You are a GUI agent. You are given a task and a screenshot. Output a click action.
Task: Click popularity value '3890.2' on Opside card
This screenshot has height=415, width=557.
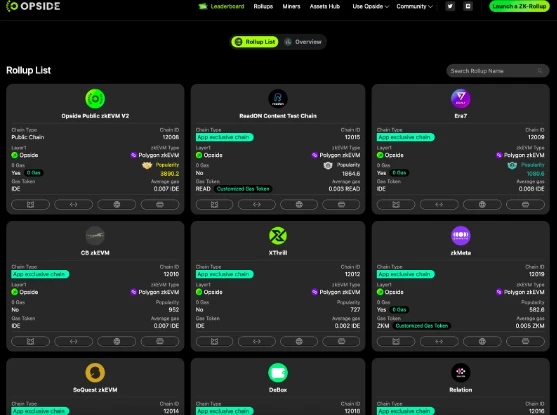point(170,174)
